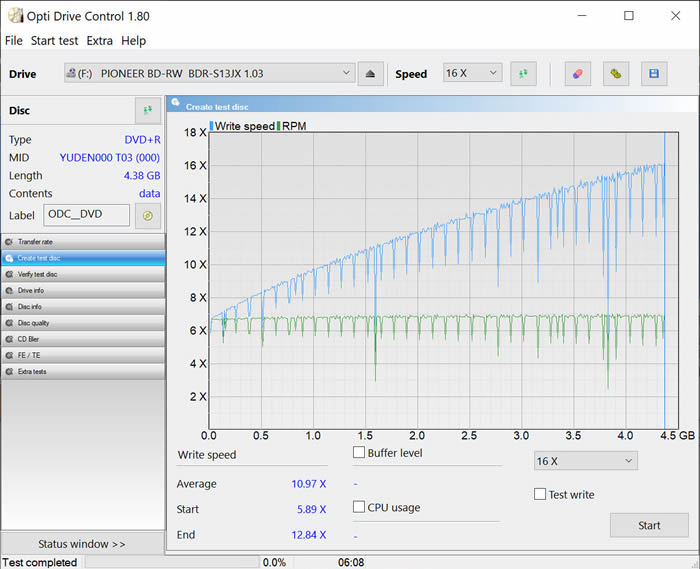Expand the Speed dropdown in the toolbar
This screenshot has height=569, width=700.
pyautogui.click(x=472, y=73)
